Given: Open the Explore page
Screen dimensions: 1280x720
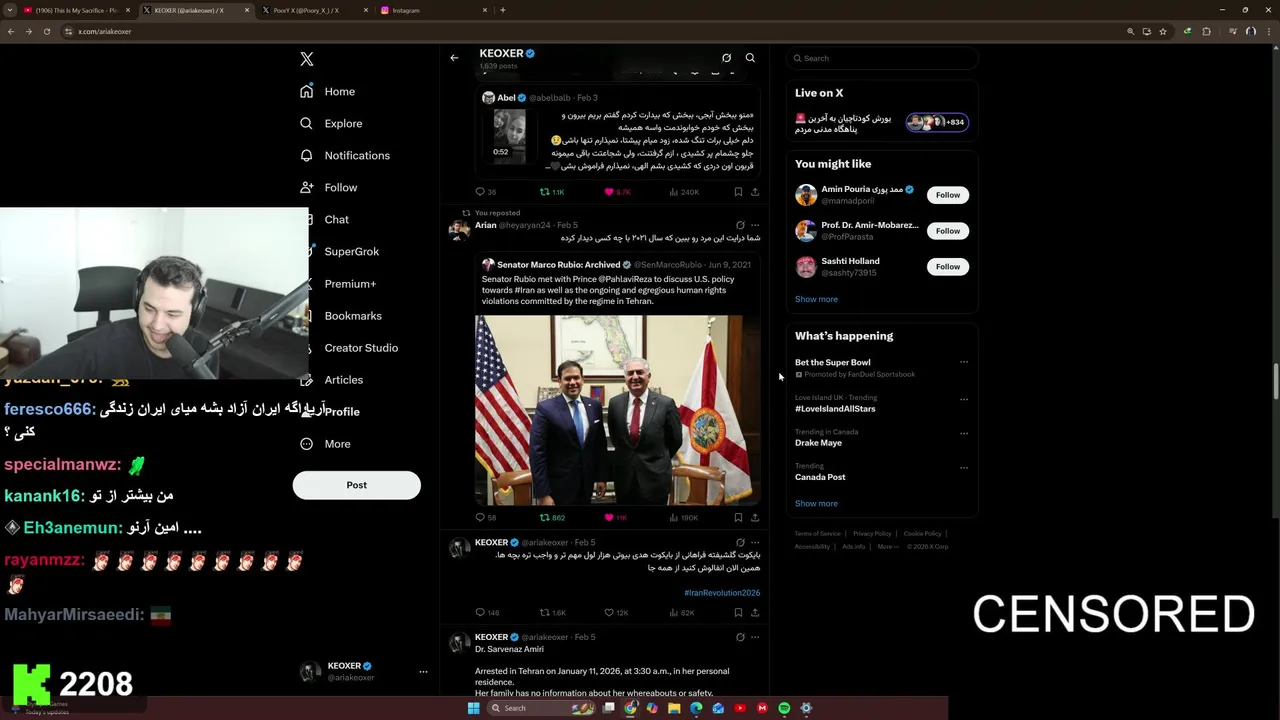Looking at the screenshot, I should click(x=343, y=124).
